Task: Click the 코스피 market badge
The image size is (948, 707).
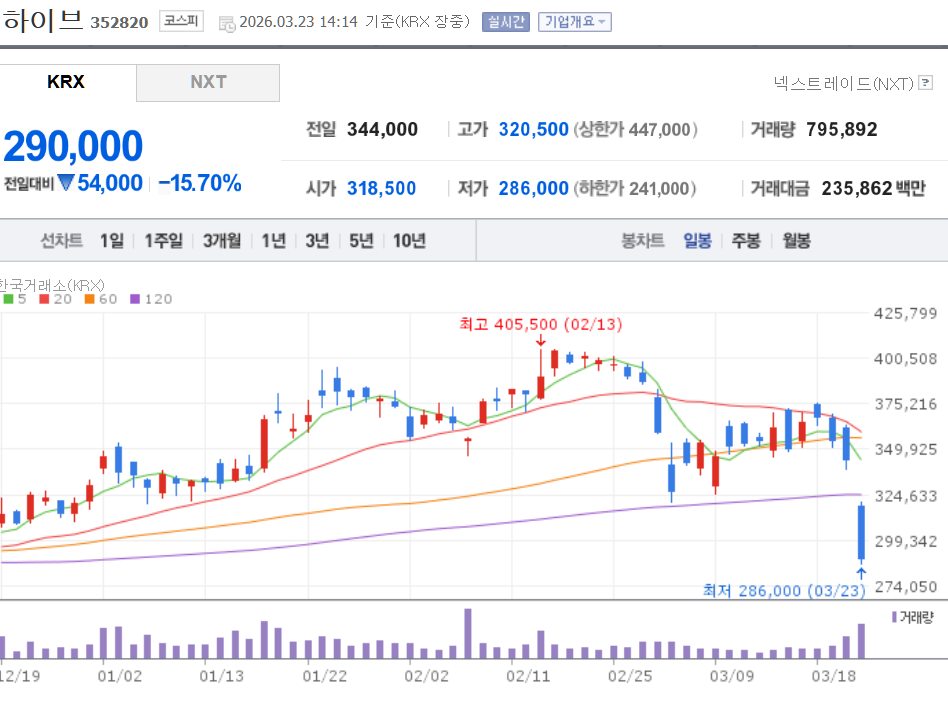Action: tap(181, 21)
